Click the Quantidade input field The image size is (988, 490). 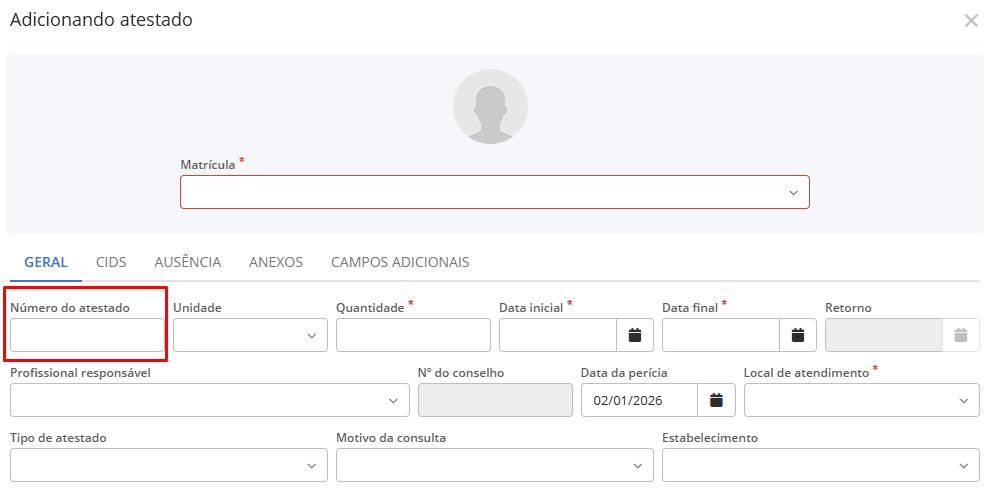[x=413, y=335]
